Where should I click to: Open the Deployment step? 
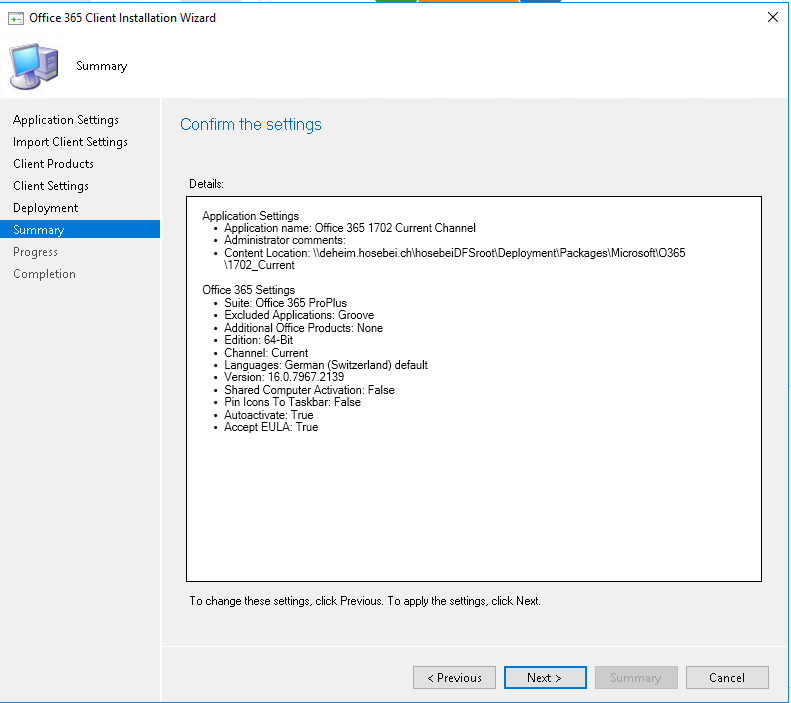(45, 208)
